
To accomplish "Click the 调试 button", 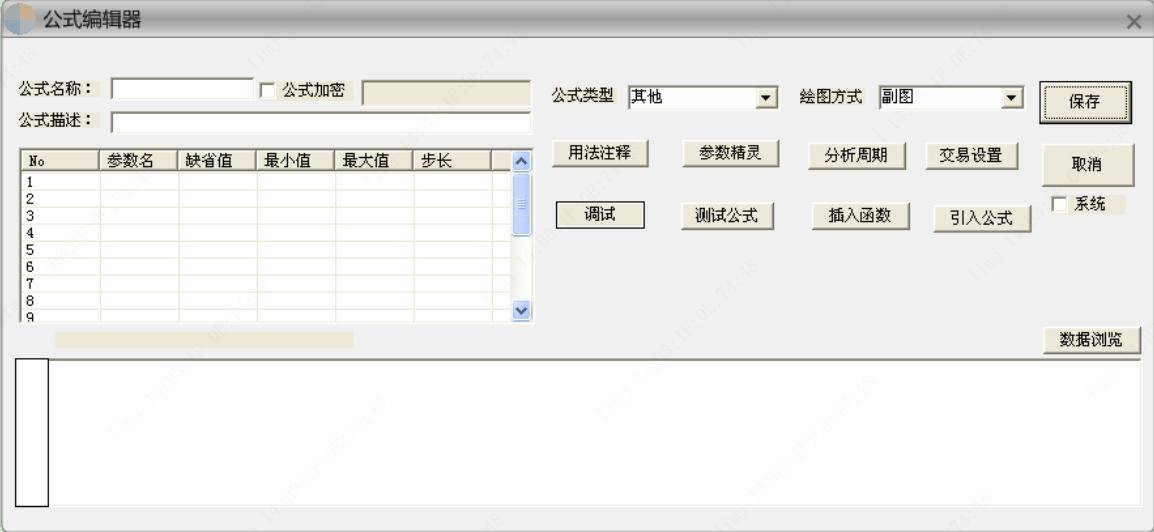I will (600, 215).
